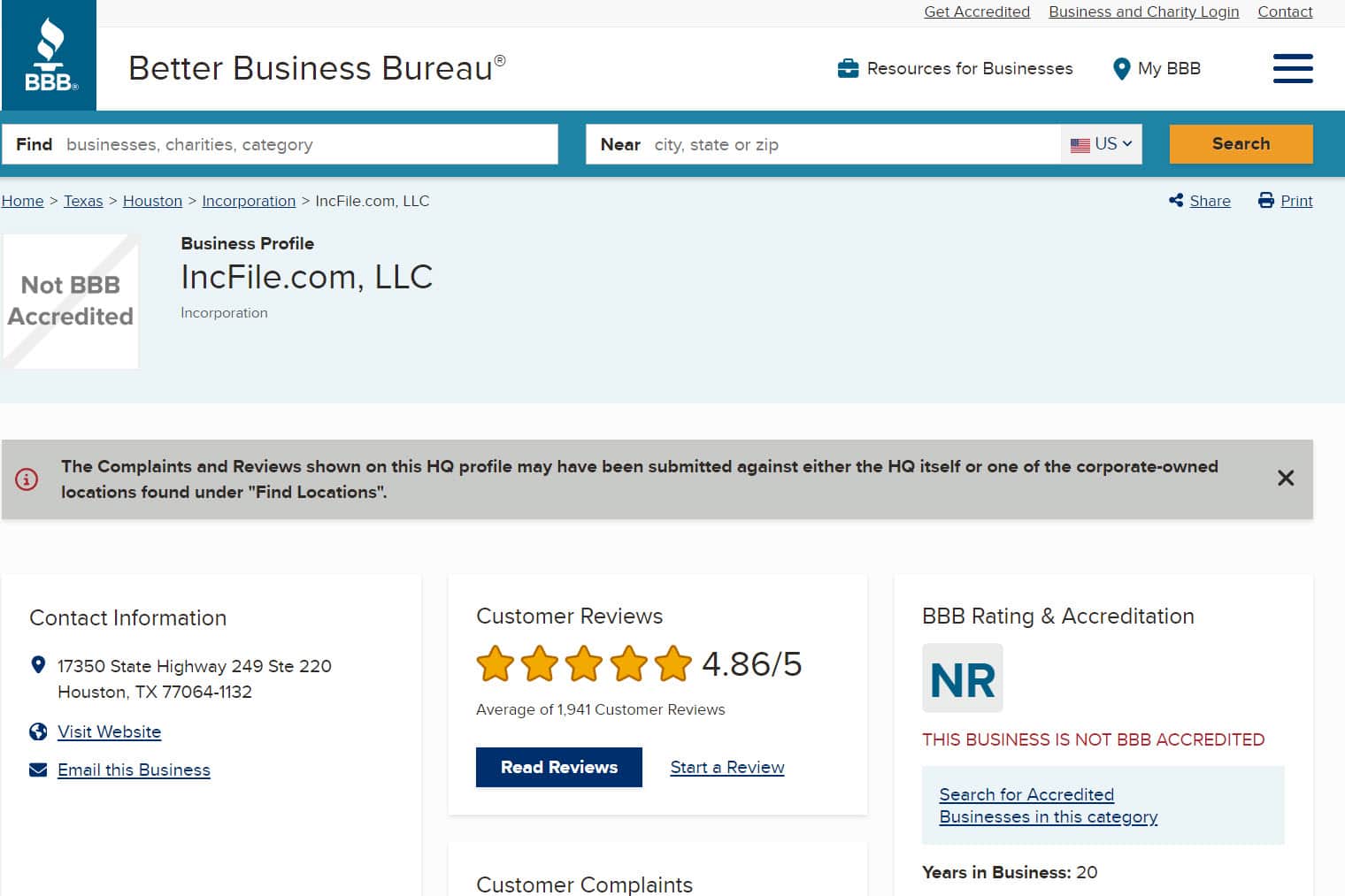Click the website globe icon next to Visit Website
Image resolution: width=1345 pixels, height=896 pixels.
tap(38, 731)
